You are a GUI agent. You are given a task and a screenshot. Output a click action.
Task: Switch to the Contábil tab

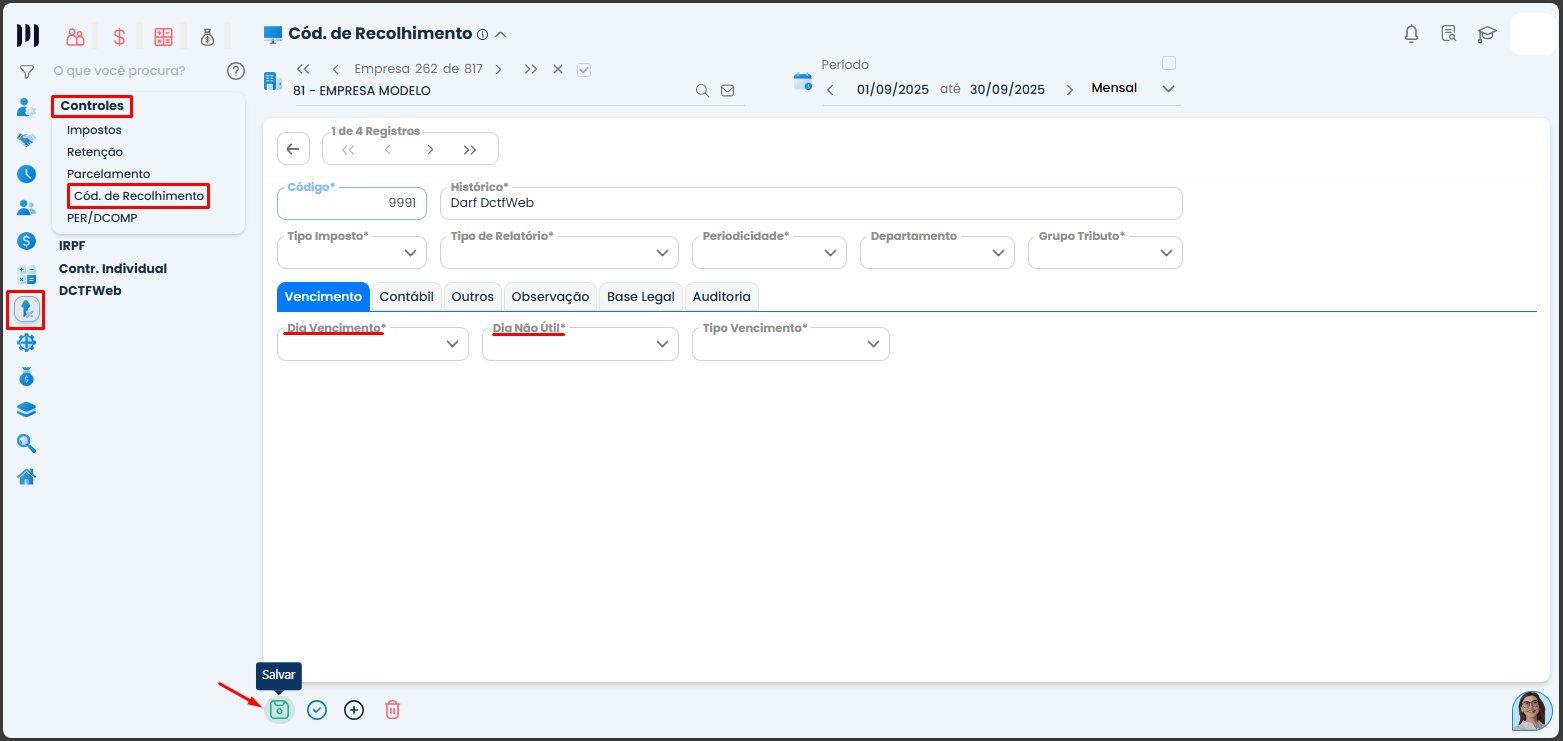click(x=406, y=297)
